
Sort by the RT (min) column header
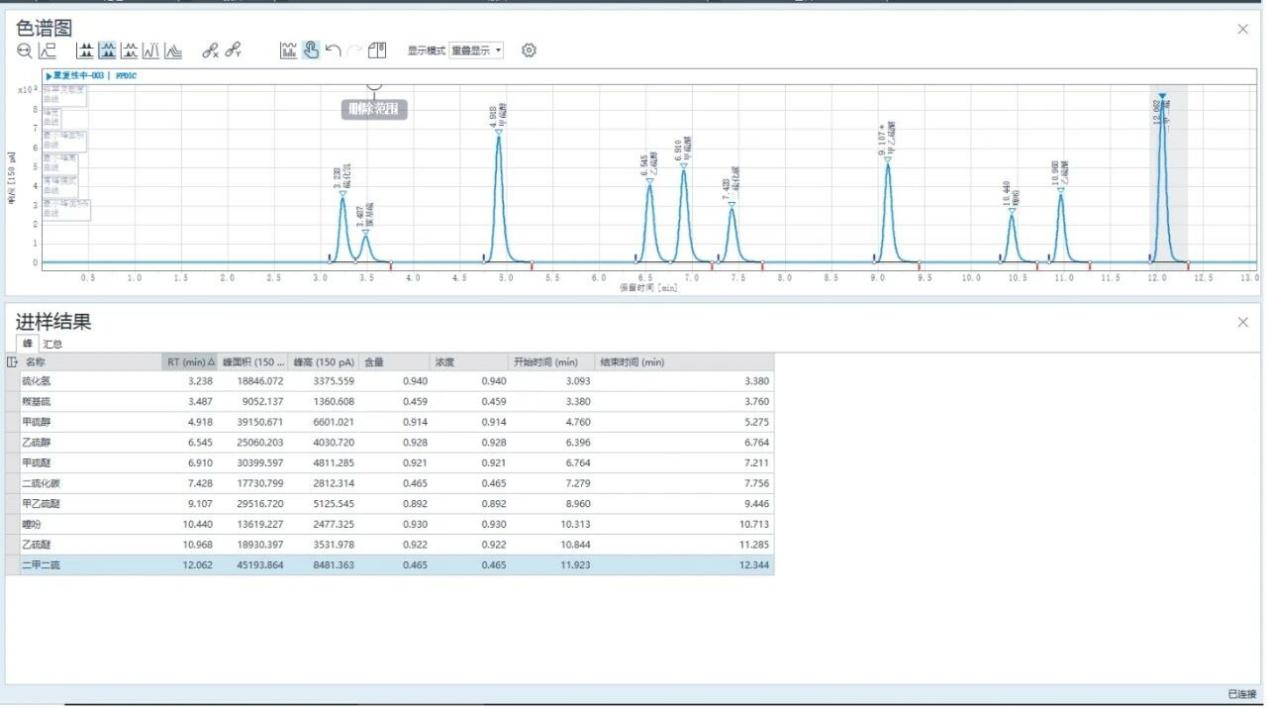187,362
